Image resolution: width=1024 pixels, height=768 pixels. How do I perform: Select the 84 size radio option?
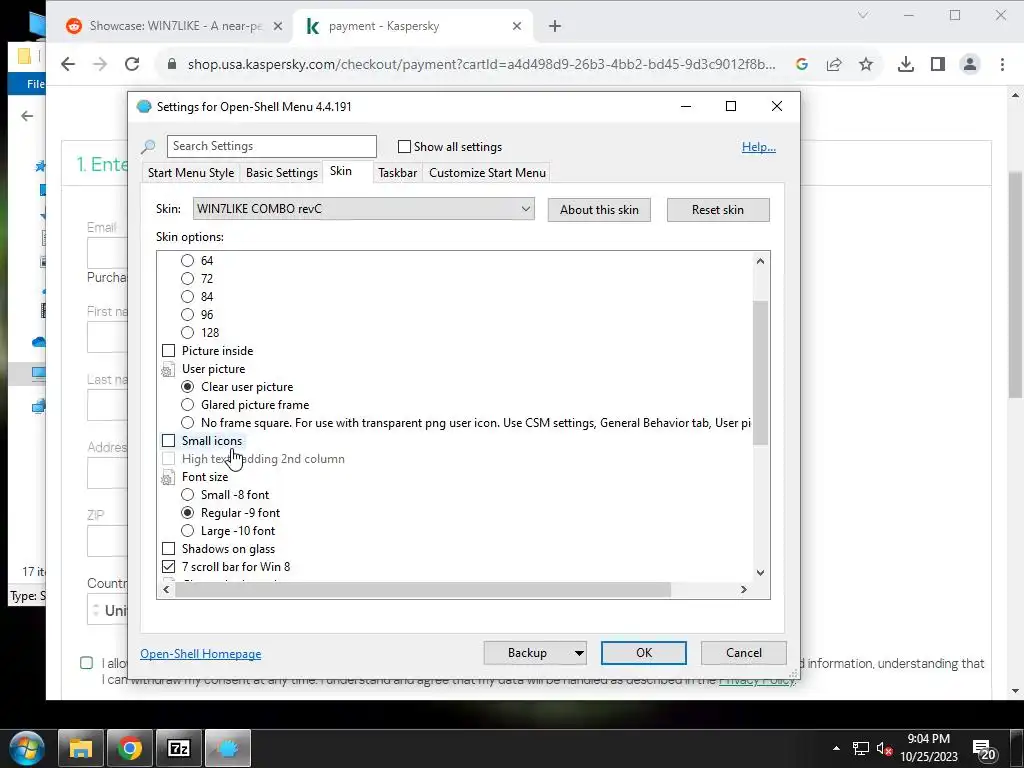point(187,296)
